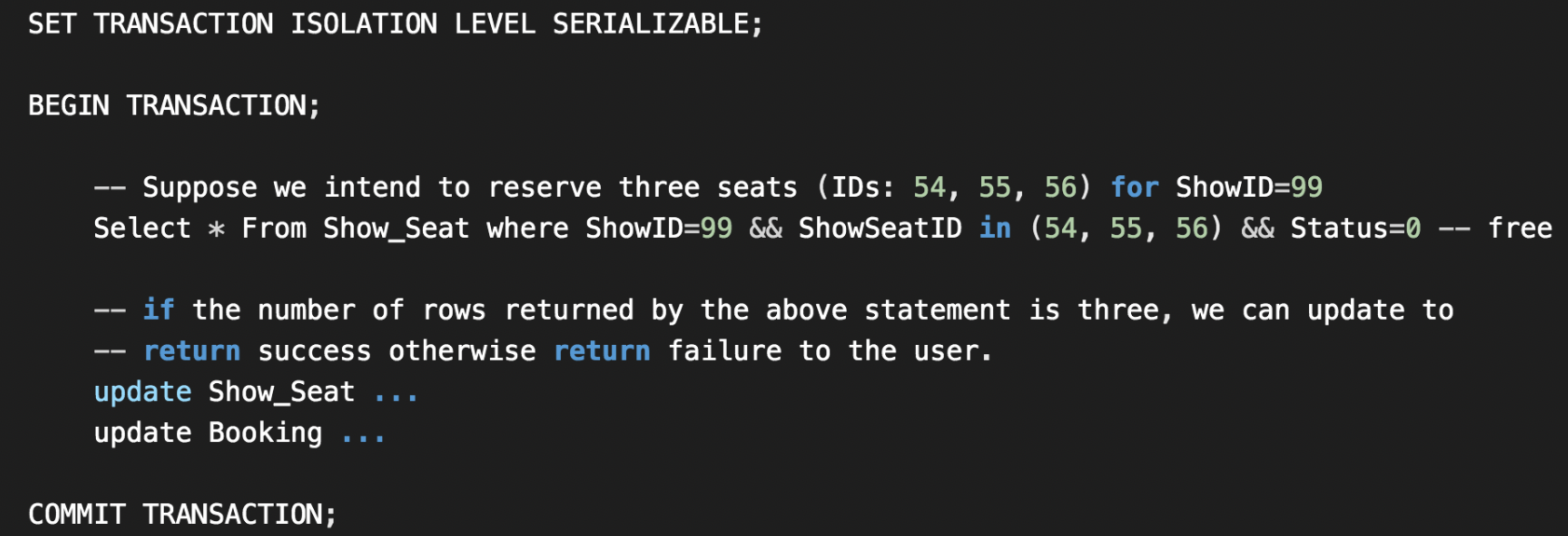
Task: Click the SERIALIZABLE keyword in first line
Action: tap(650, 23)
